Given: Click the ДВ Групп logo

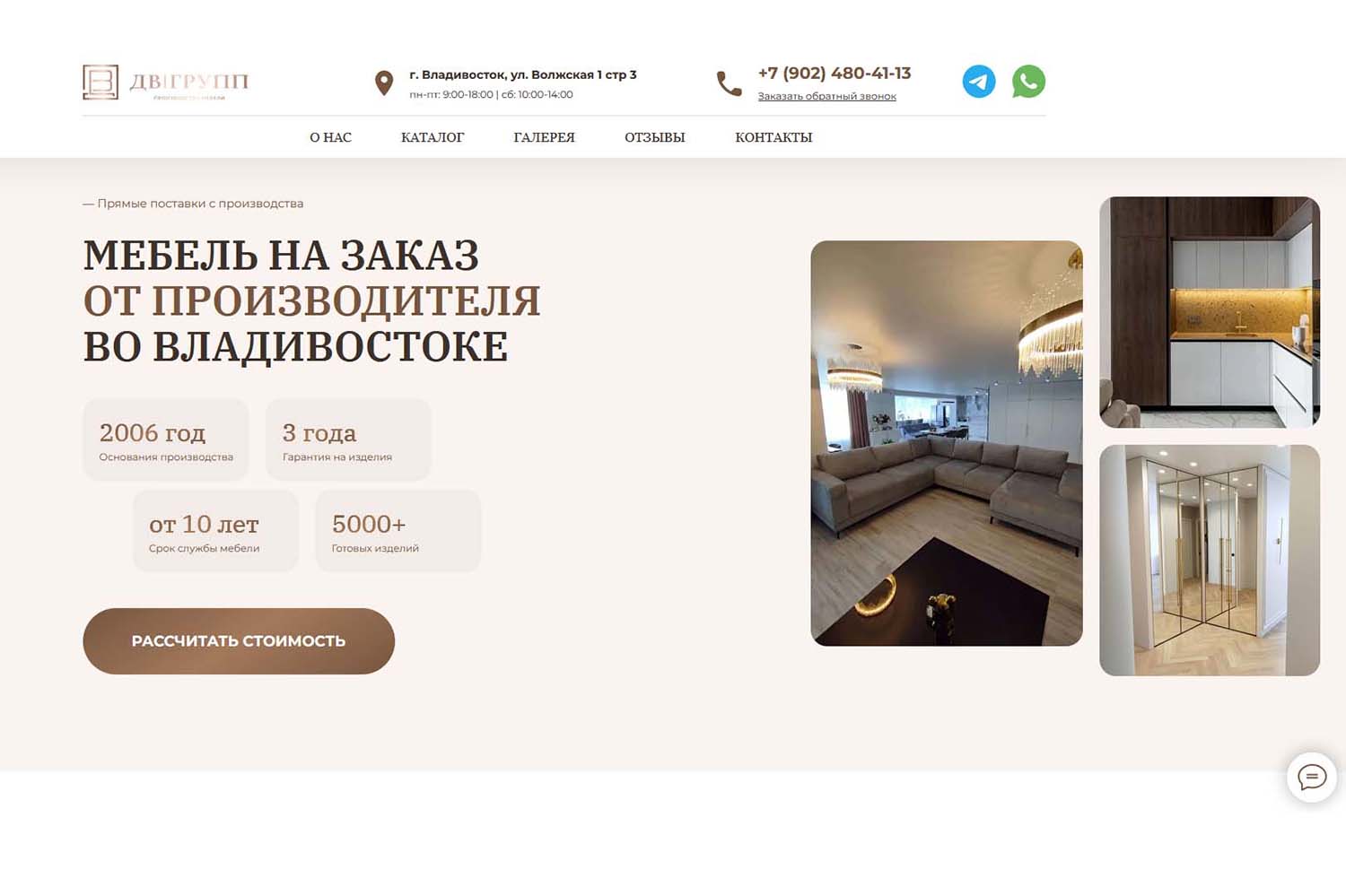Looking at the screenshot, I should [166, 83].
